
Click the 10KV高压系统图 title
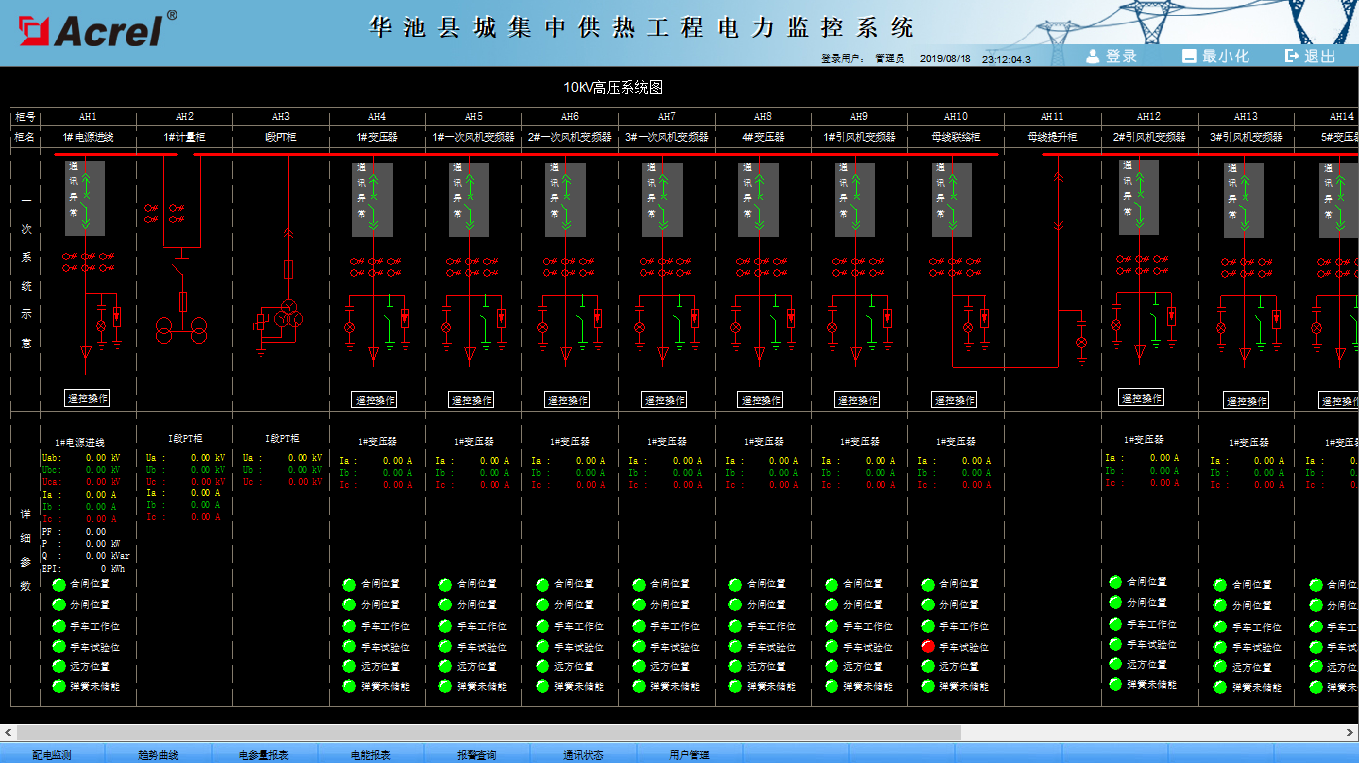pos(613,88)
